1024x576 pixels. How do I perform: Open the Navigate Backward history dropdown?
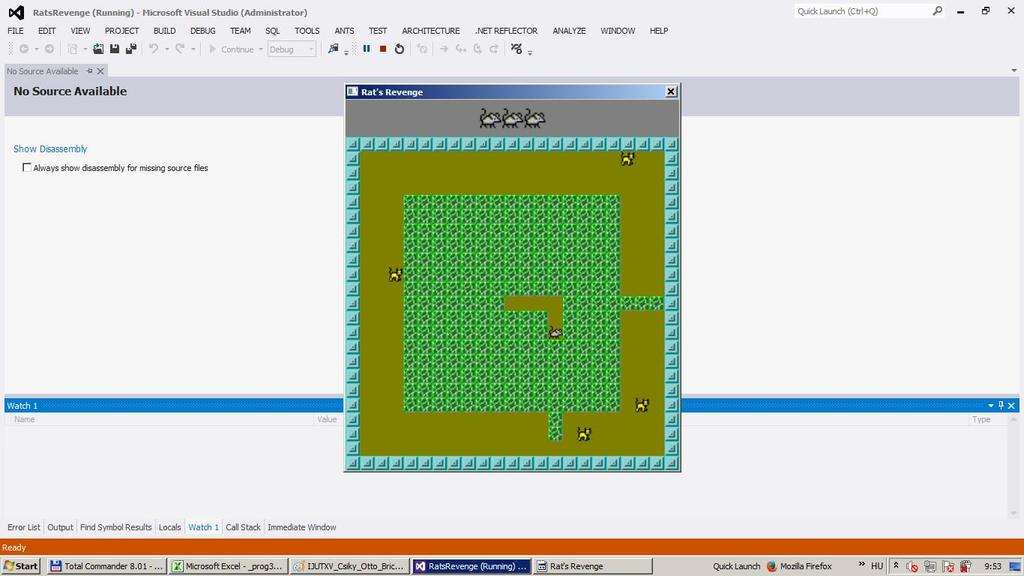[x=37, y=49]
